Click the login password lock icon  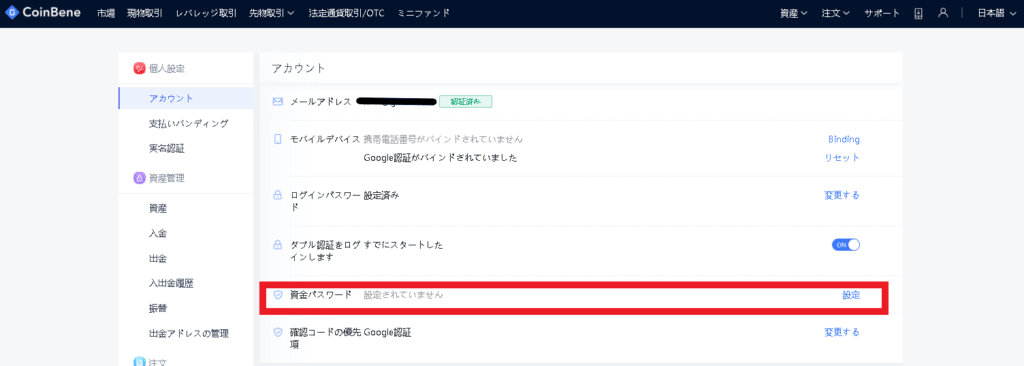(278, 195)
